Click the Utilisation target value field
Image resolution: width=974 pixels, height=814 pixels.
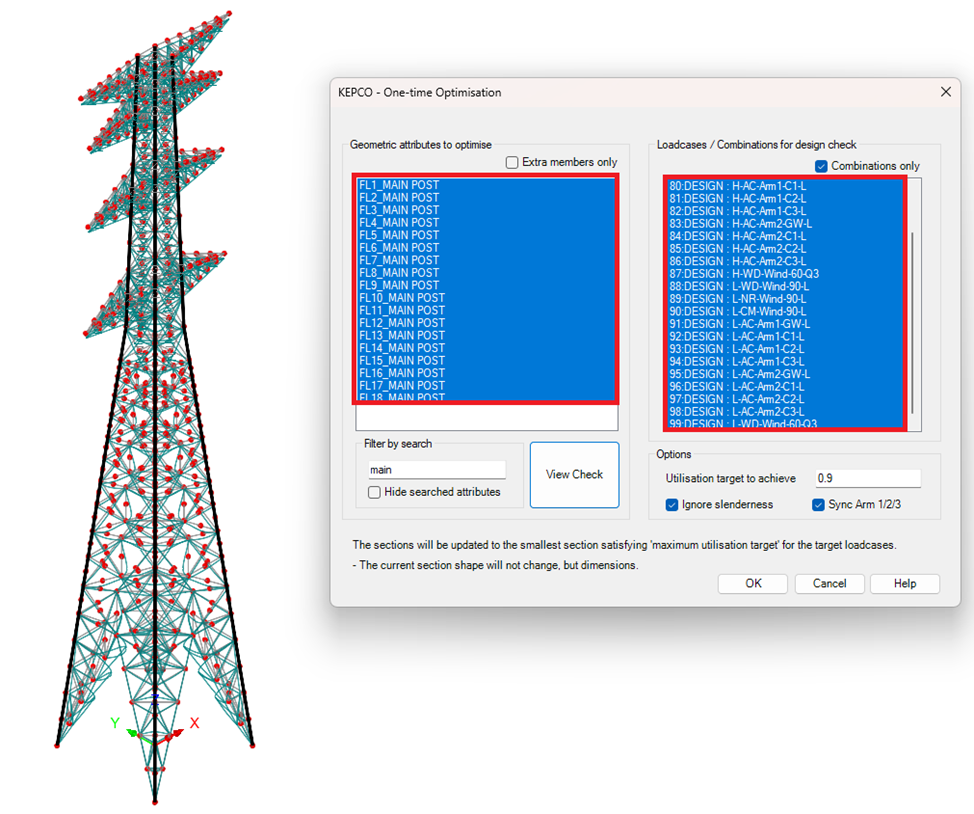click(x=867, y=479)
